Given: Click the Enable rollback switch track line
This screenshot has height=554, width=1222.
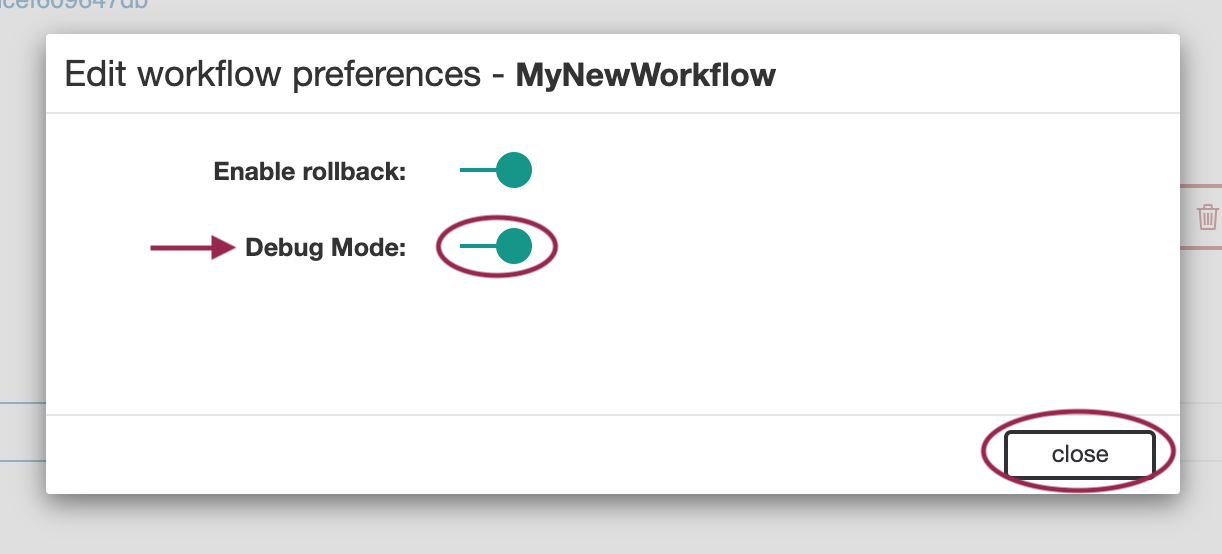Looking at the screenshot, I should (475, 170).
